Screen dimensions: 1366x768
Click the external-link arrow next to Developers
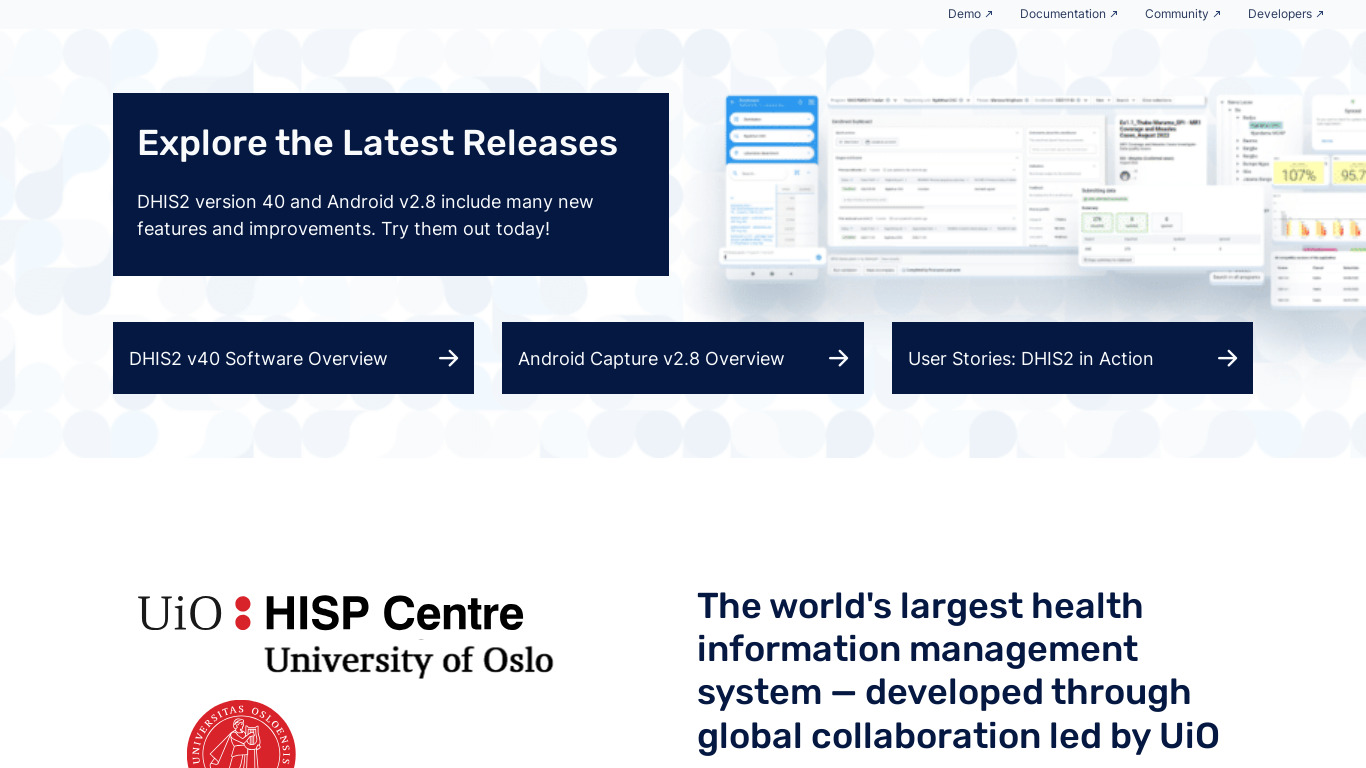1320,14
